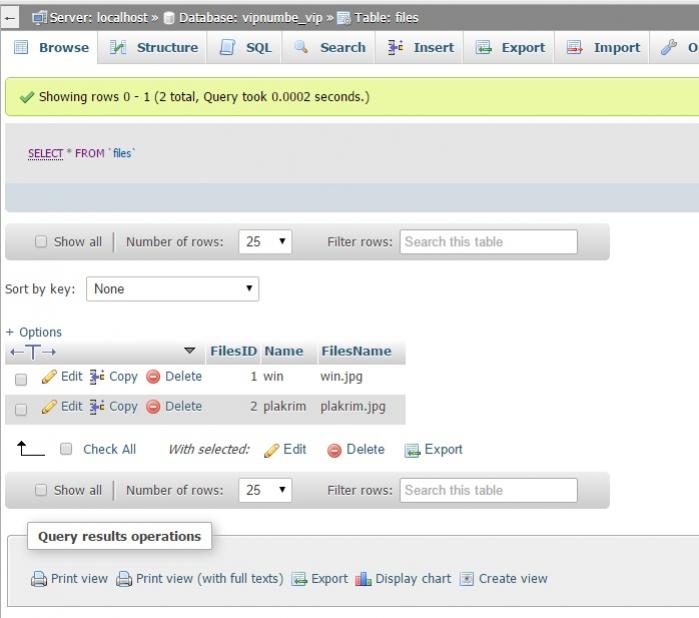Click the Import tab icon
The height and width of the screenshot is (618, 699).
click(575, 47)
